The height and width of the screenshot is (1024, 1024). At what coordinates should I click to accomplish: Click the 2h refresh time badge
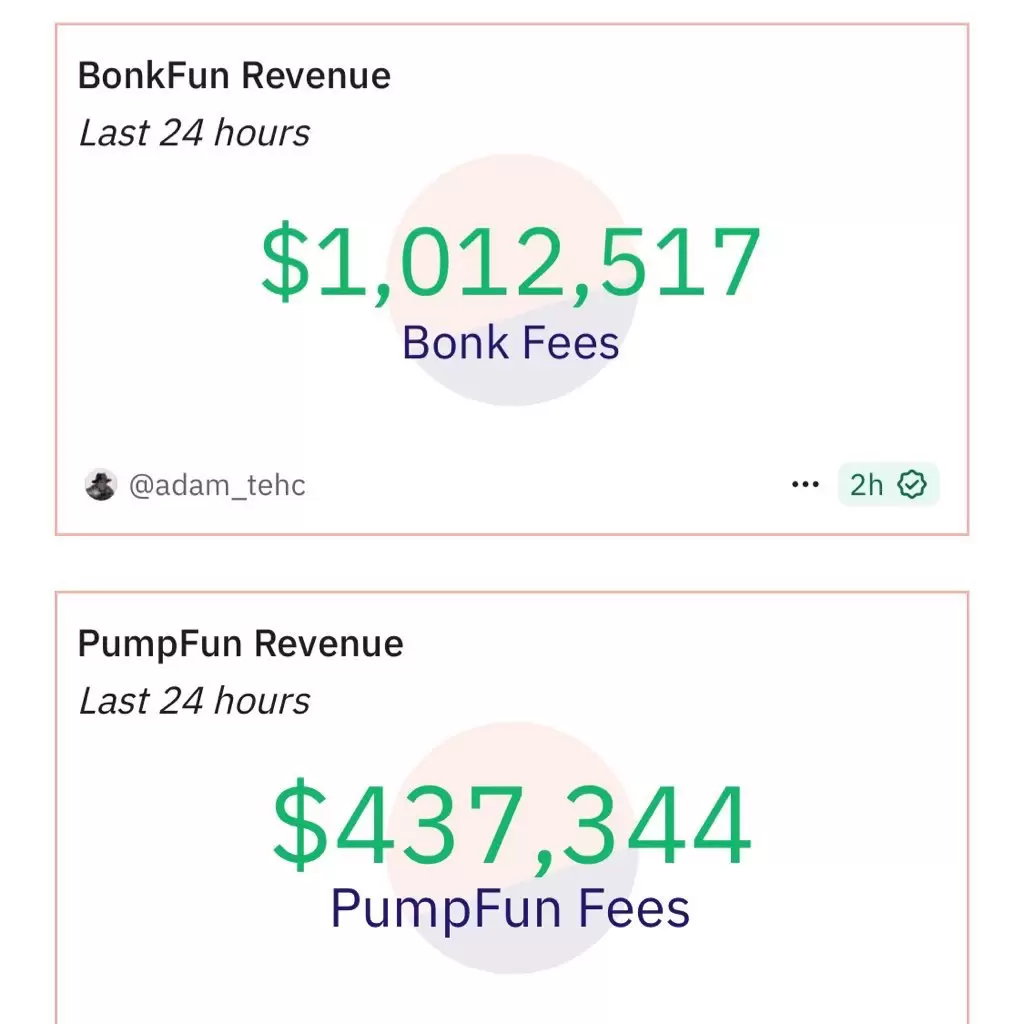(x=888, y=485)
